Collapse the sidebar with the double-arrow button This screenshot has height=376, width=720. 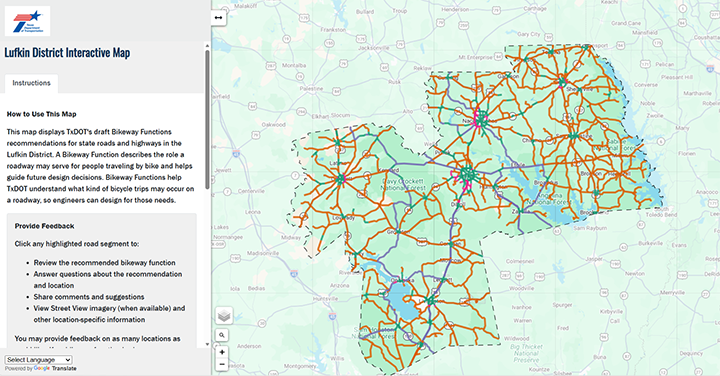click(219, 17)
